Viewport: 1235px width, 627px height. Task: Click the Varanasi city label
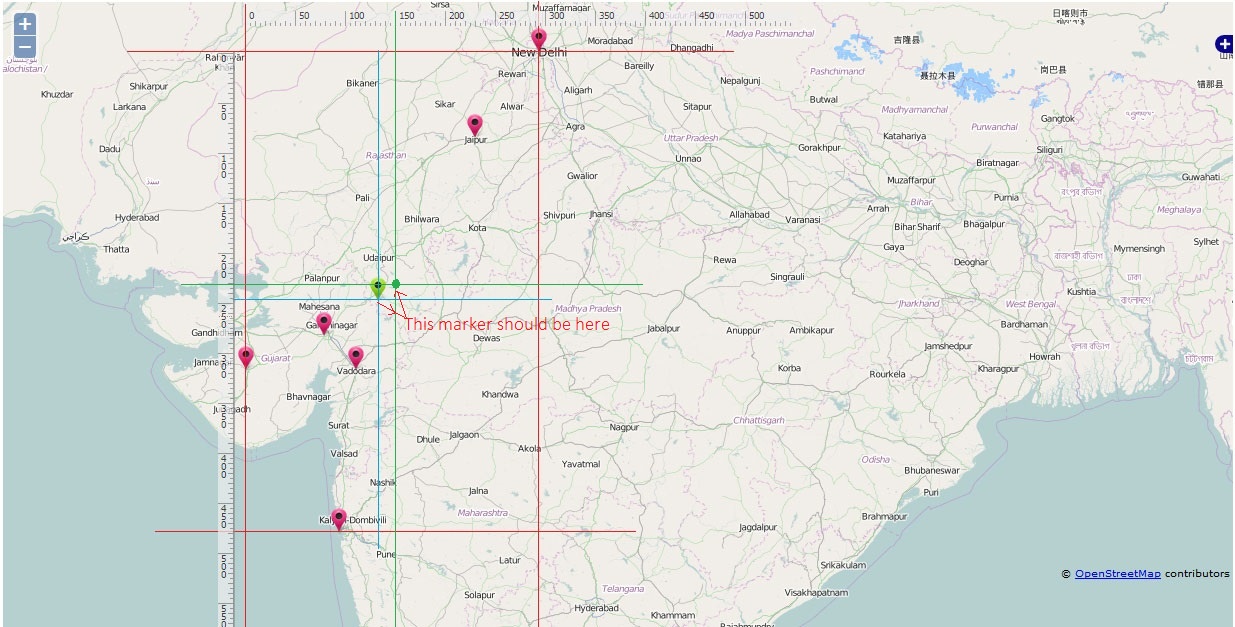(x=803, y=220)
